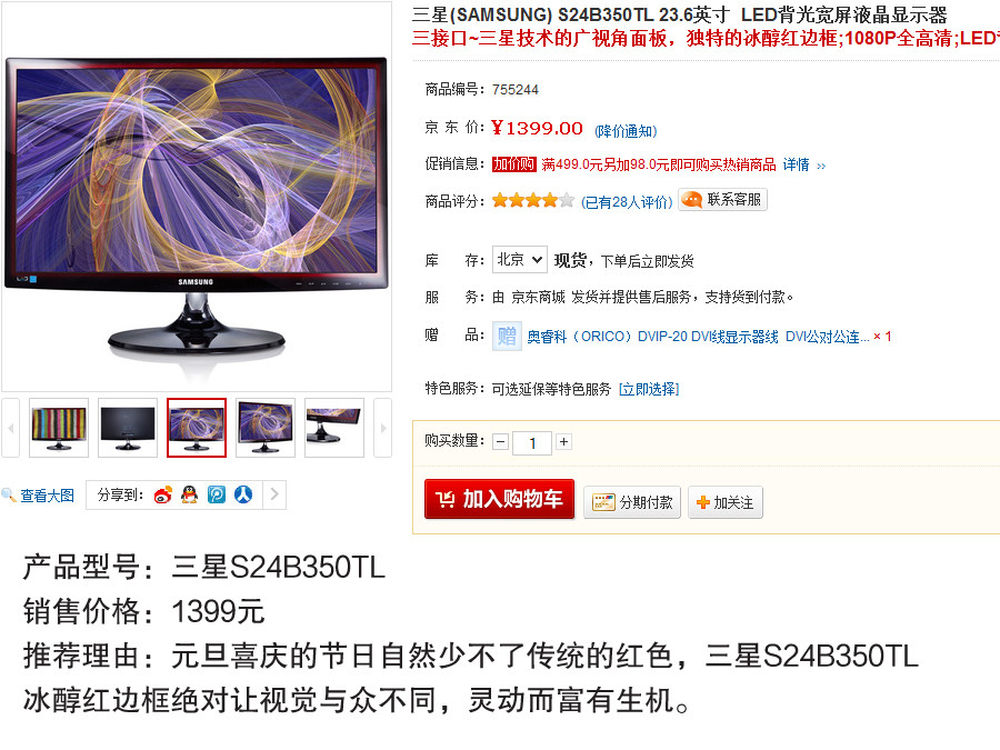Expand more share options arrow

274,494
